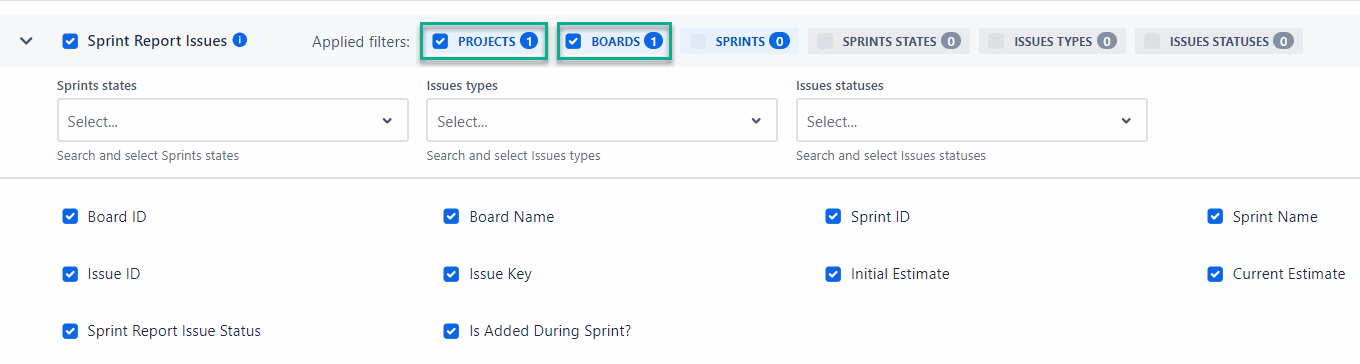Uncheck the Sprint Report Issues checkbox
The width and height of the screenshot is (1360, 364).
[70, 41]
